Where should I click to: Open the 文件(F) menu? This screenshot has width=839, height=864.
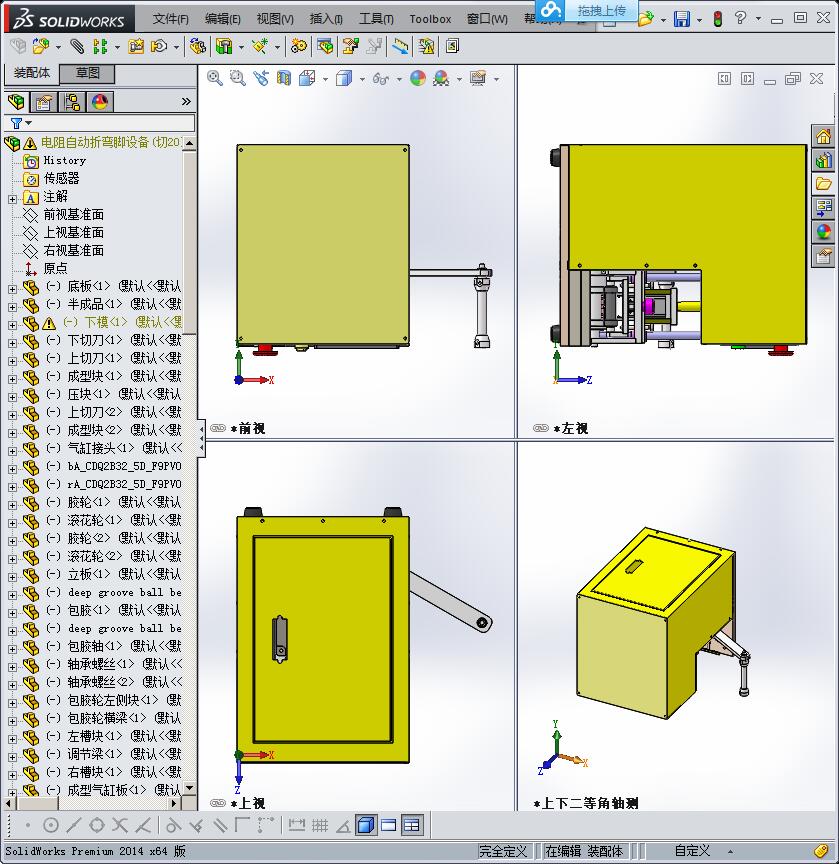(170, 19)
